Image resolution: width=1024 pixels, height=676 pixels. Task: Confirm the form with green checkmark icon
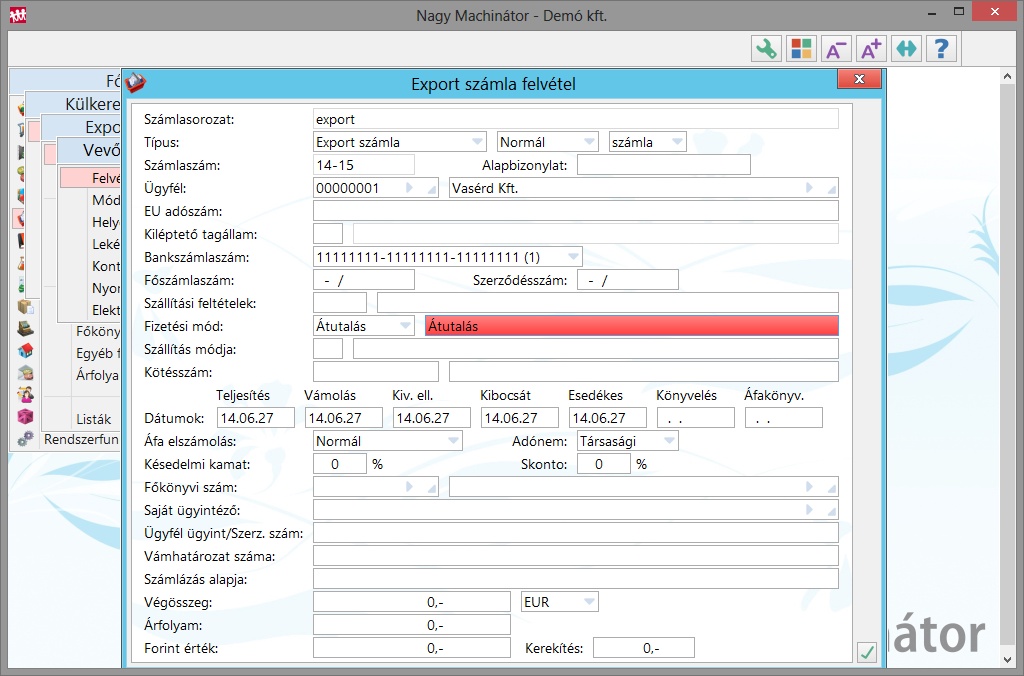(x=867, y=652)
